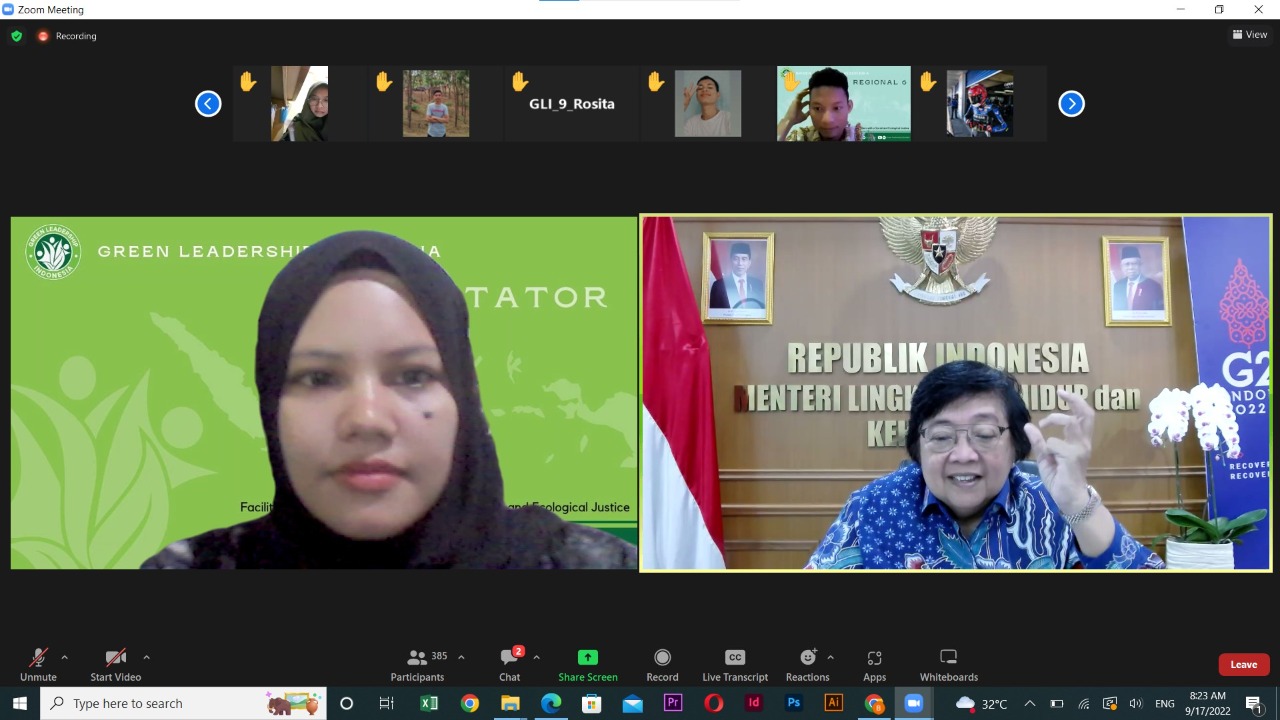This screenshot has width=1280, height=720.
Task: Show next participants with right arrow
Action: pyautogui.click(x=1071, y=104)
